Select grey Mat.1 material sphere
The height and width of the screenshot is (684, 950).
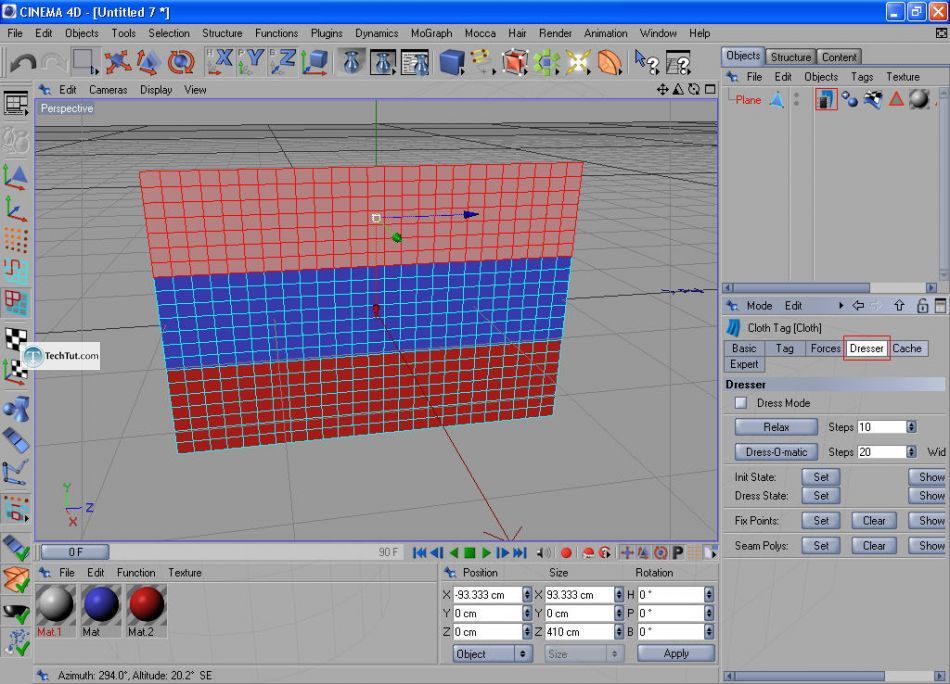point(56,605)
